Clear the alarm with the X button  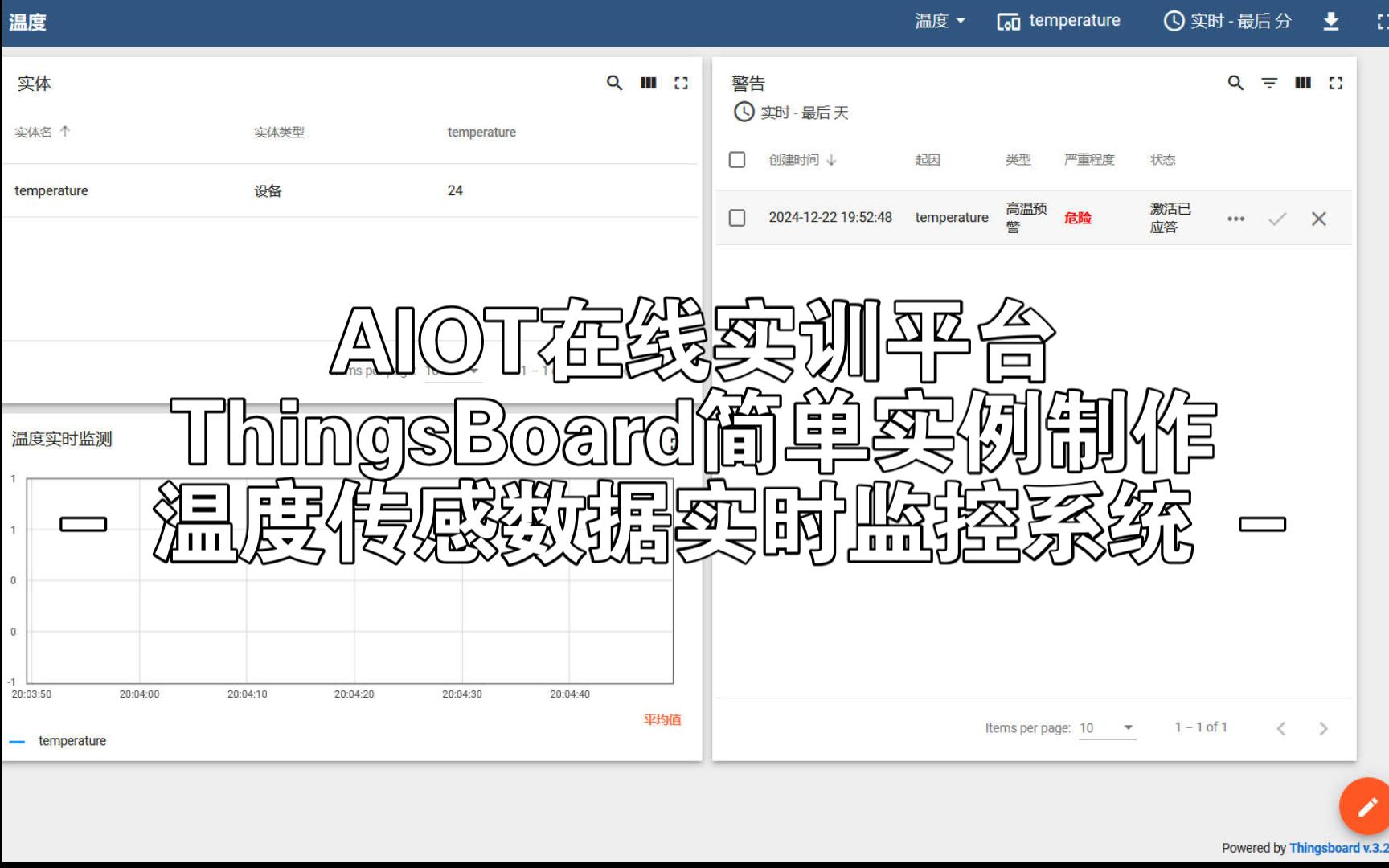[x=1318, y=218]
